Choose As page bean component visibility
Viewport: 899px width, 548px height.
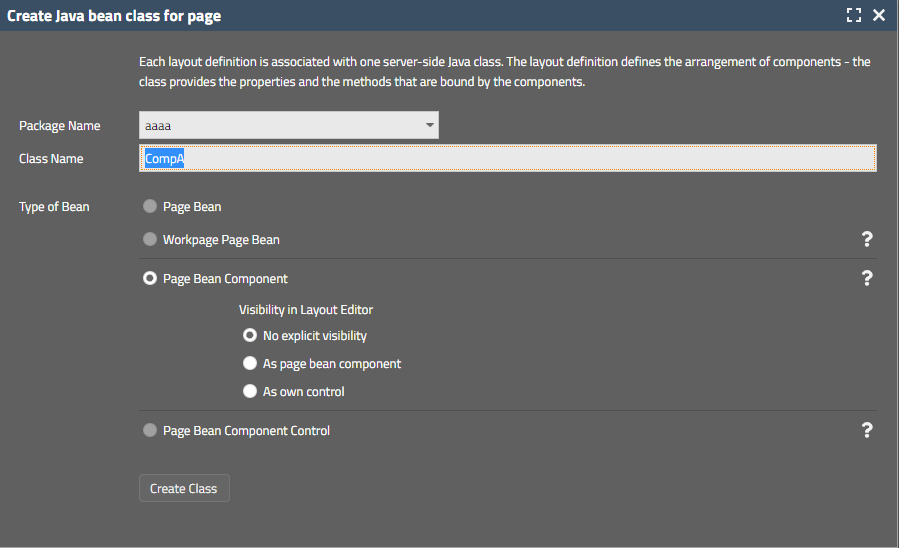tap(250, 364)
